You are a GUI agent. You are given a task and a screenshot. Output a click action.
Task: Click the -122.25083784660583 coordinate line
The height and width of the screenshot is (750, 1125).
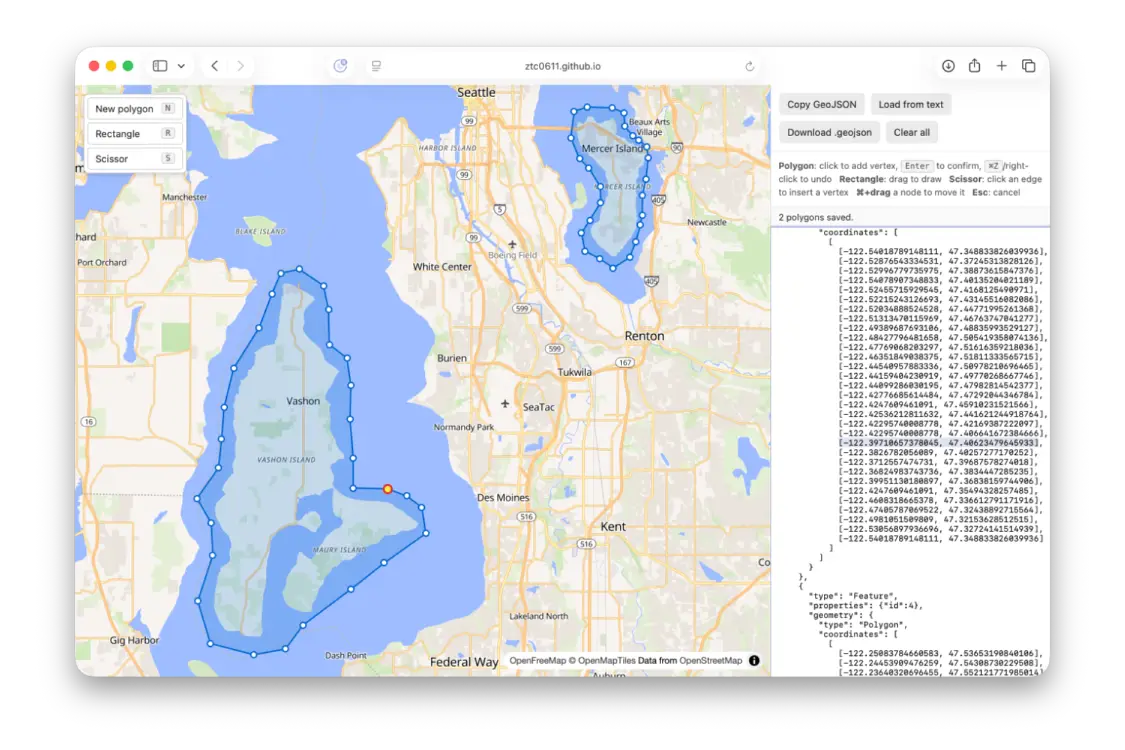click(x=940, y=653)
